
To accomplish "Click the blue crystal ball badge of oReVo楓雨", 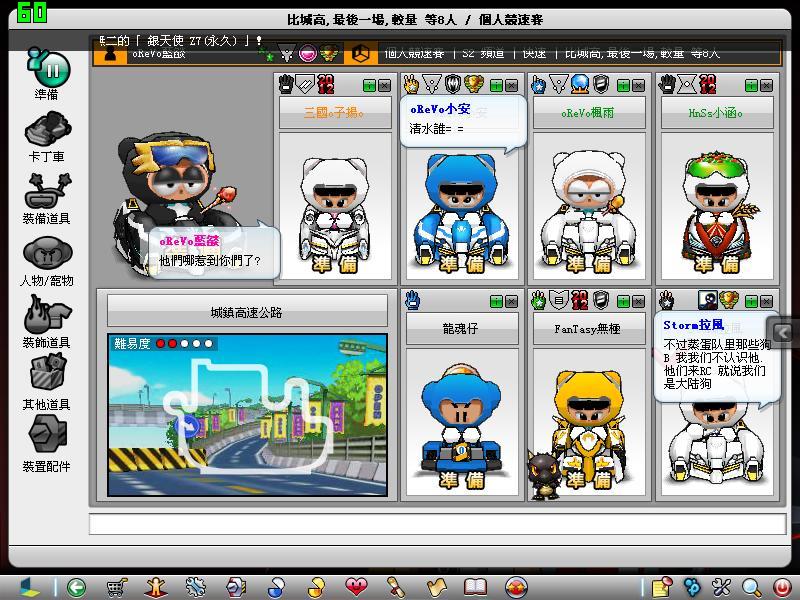I will coord(580,84).
